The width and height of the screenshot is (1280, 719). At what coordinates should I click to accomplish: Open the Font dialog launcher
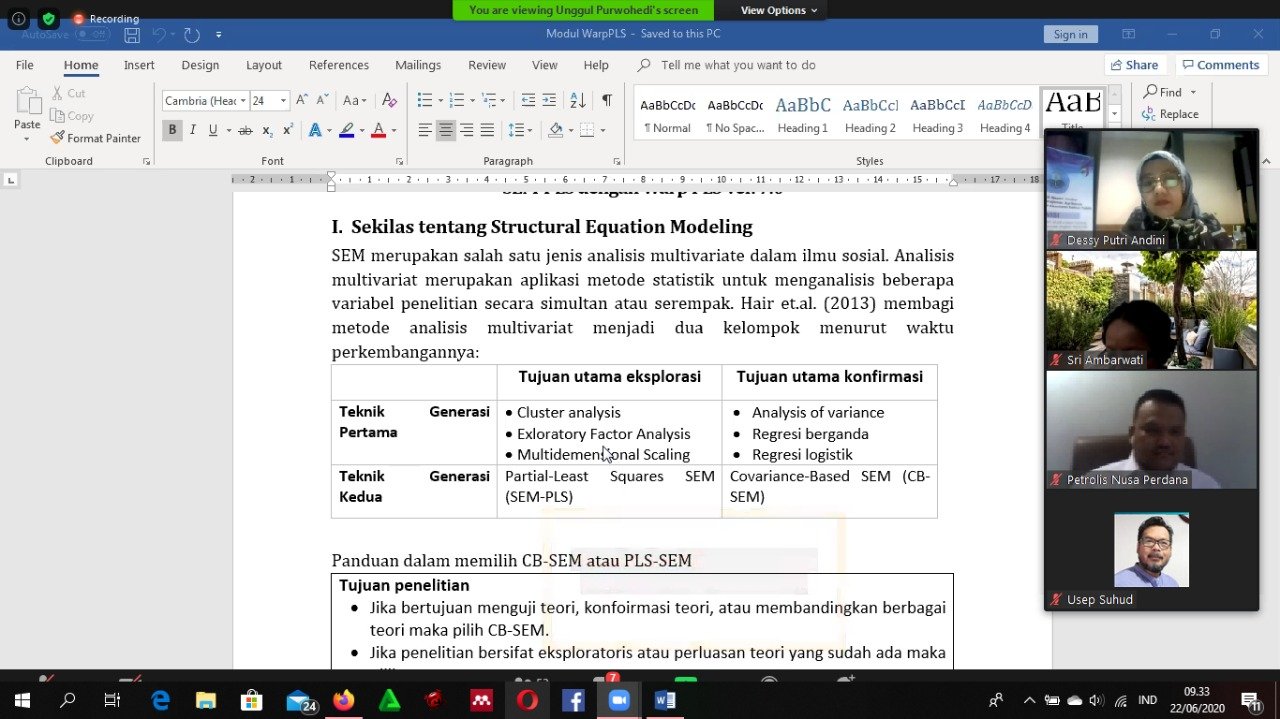click(x=399, y=161)
